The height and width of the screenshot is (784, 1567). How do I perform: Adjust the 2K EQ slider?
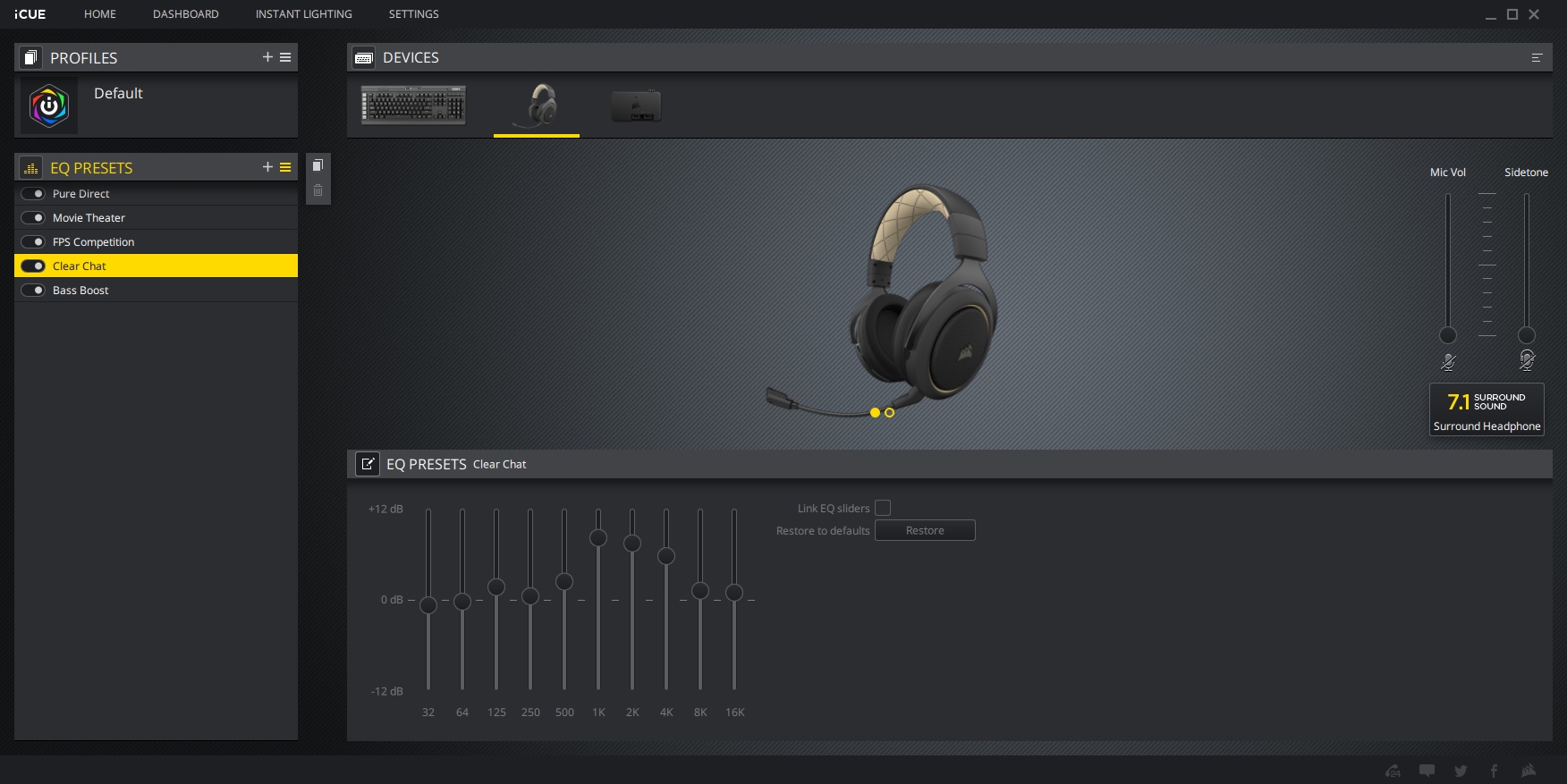(x=632, y=544)
